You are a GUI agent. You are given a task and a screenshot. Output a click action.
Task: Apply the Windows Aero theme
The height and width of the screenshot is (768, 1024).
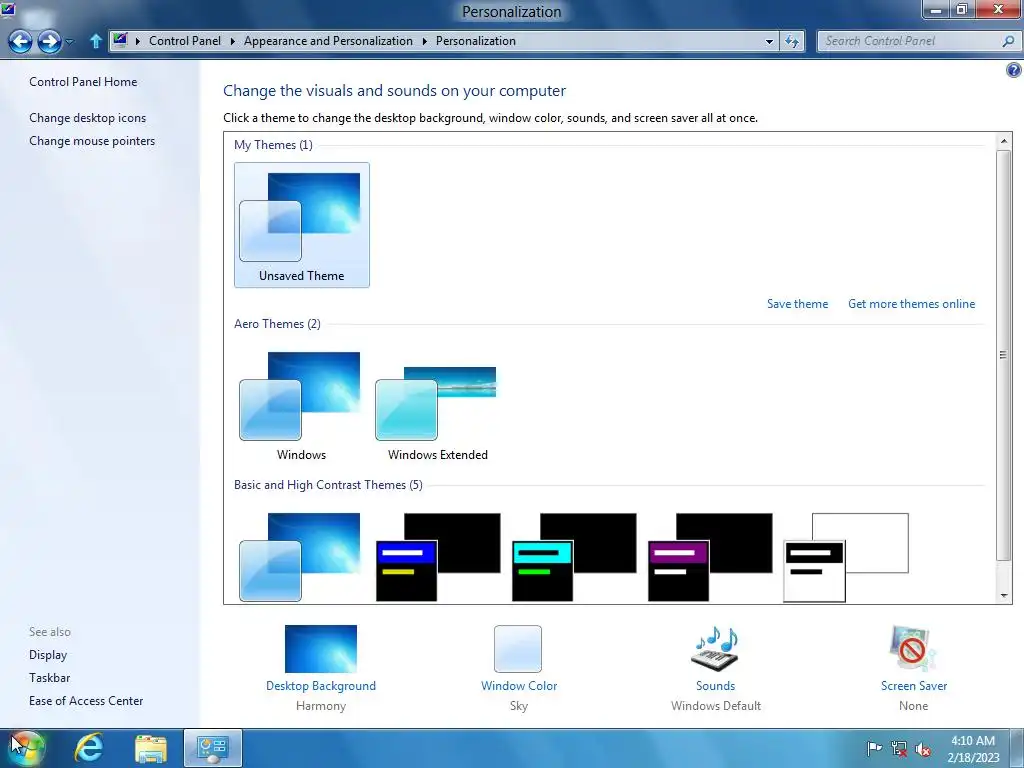[x=301, y=405]
